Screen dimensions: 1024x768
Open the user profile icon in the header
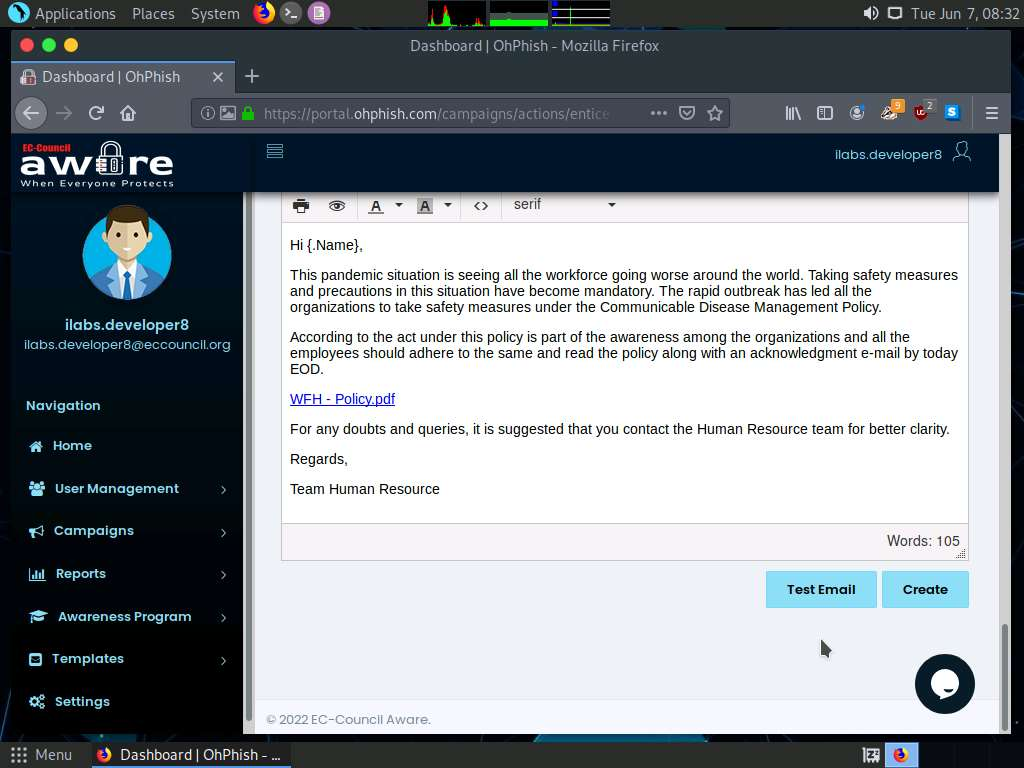(x=962, y=152)
